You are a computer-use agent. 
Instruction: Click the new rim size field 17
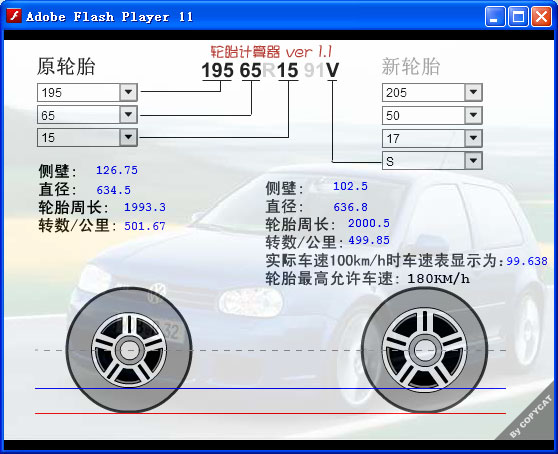pyautogui.click(x=432, y=138)
